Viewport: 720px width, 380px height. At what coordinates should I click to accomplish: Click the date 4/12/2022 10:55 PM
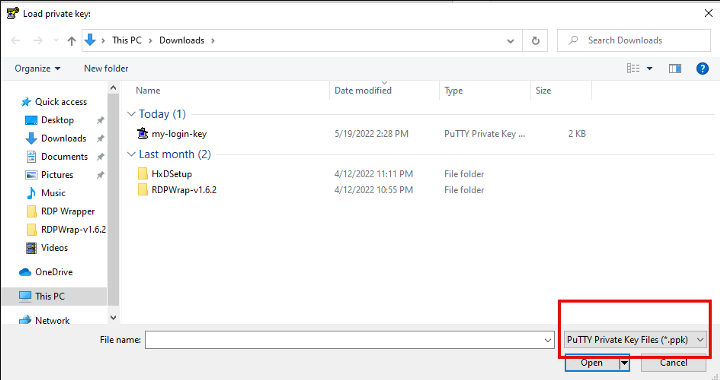373,190
